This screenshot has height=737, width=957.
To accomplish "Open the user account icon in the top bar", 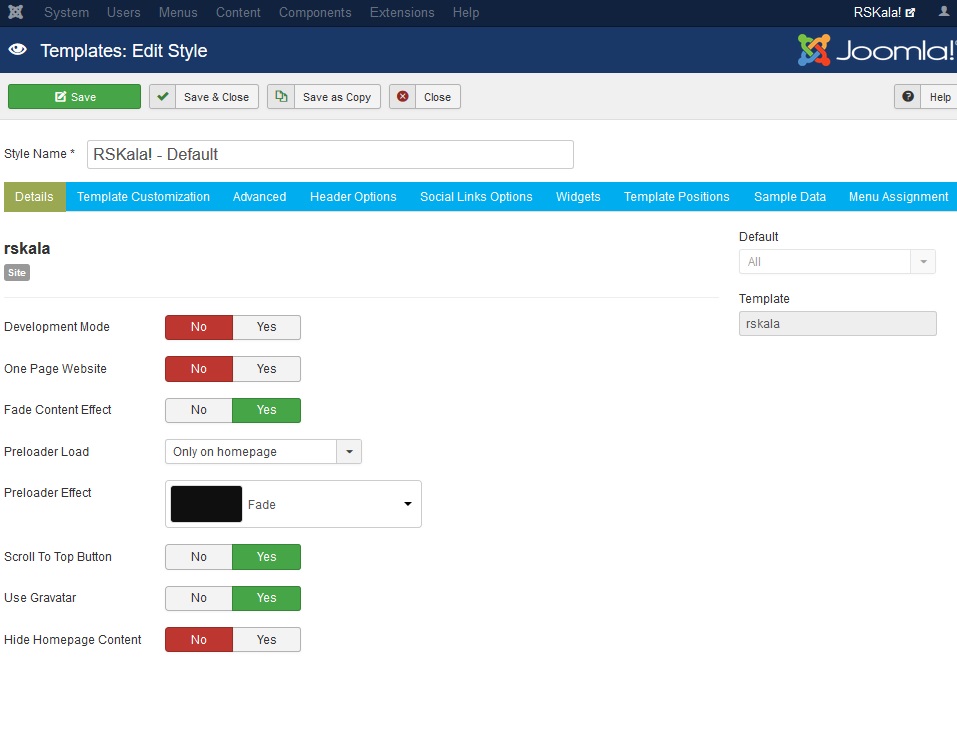I will pyautogui.click(x=944, y=12).
